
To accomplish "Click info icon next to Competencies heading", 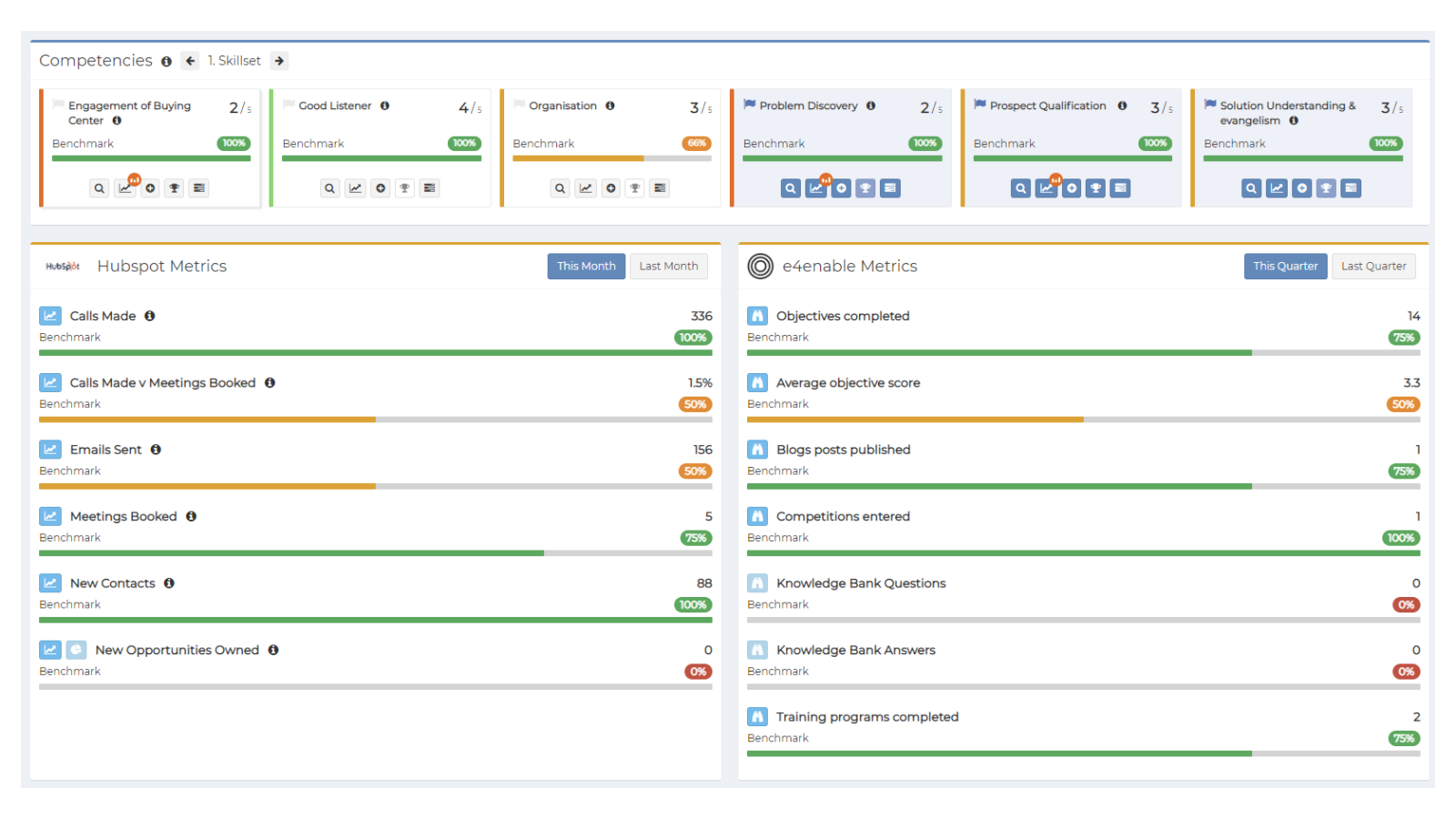I will (167, 62).
